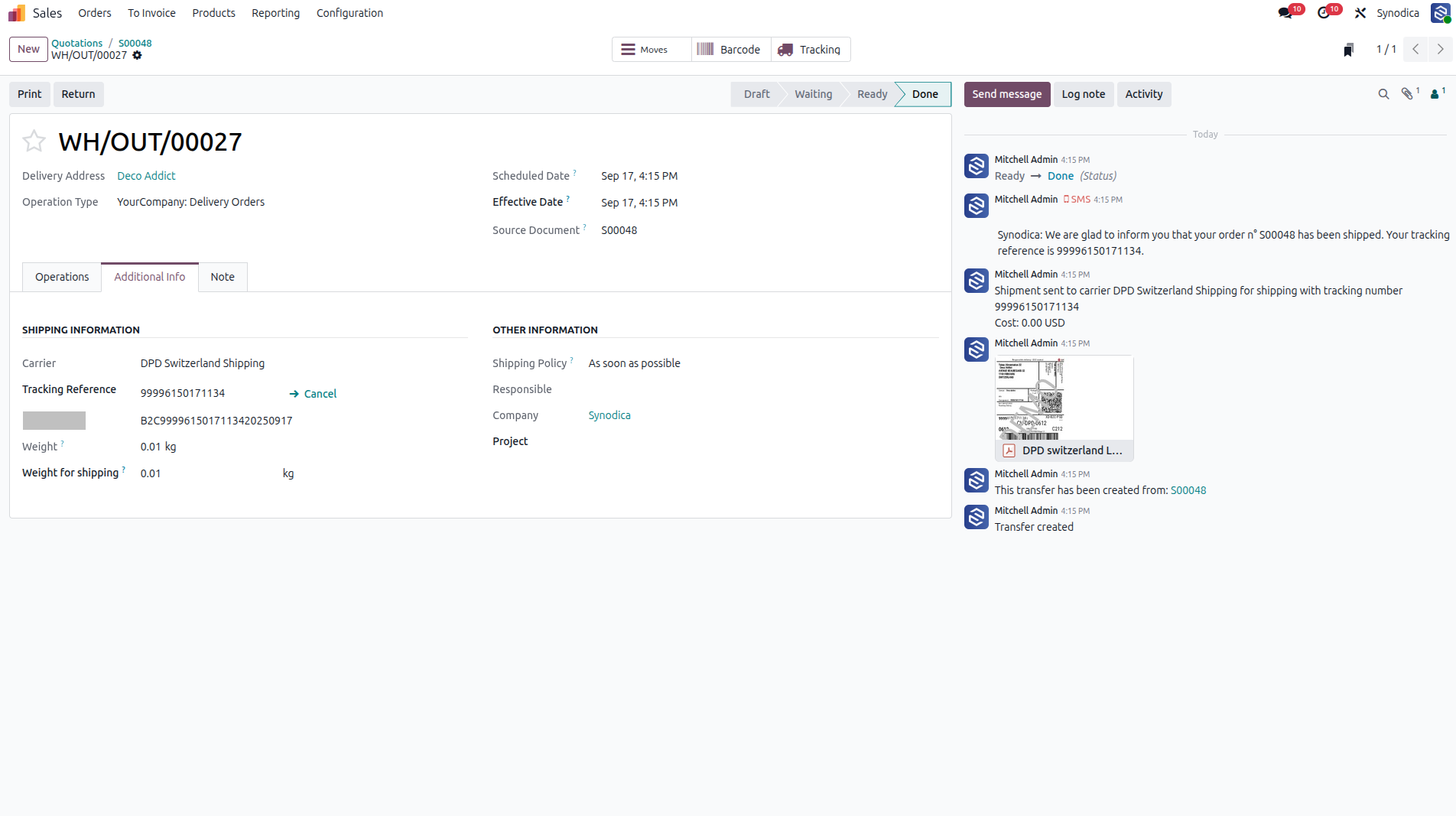
Task: Click the Project field
Action: point(510,441)
